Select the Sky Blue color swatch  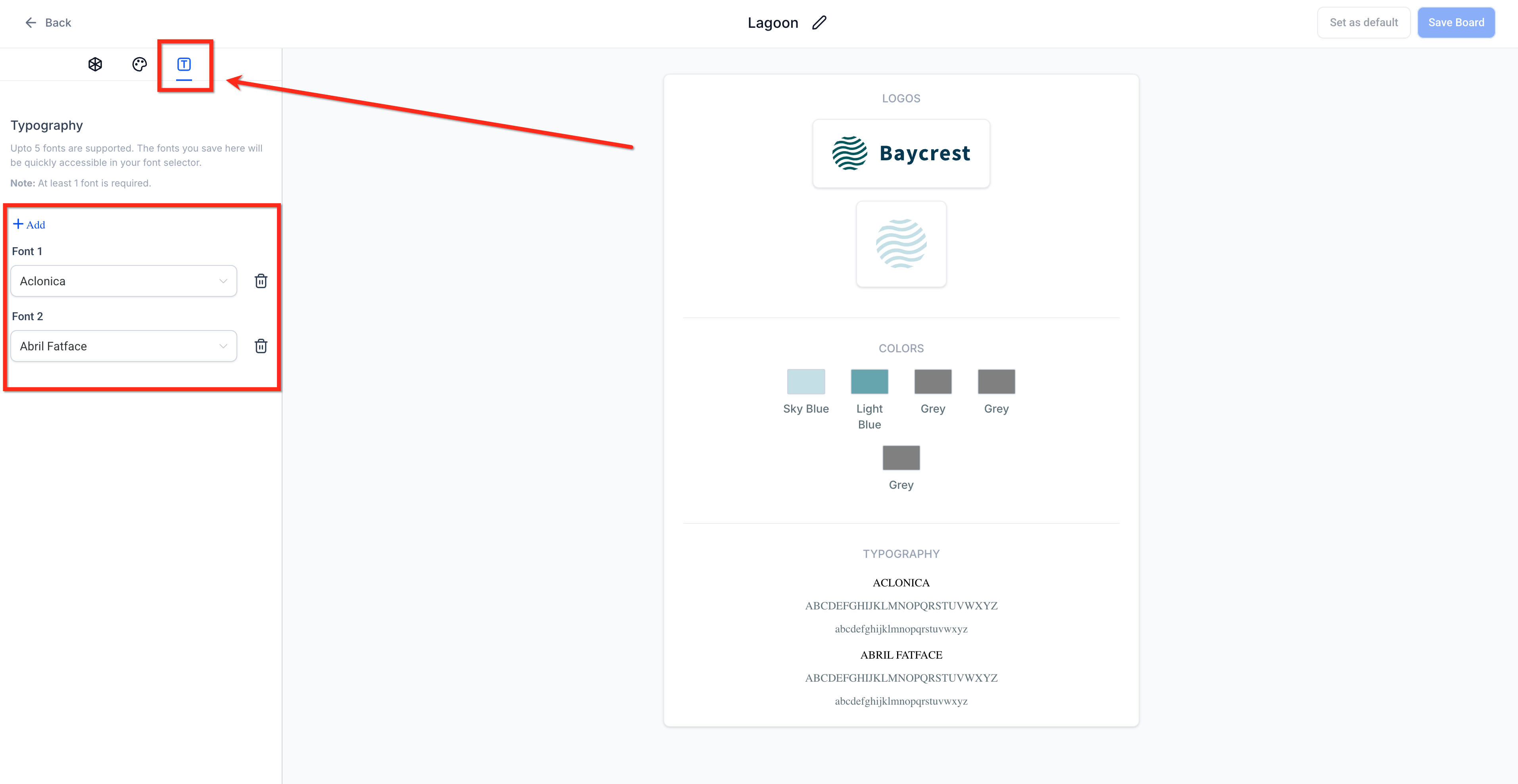click(x=805, y=381)
